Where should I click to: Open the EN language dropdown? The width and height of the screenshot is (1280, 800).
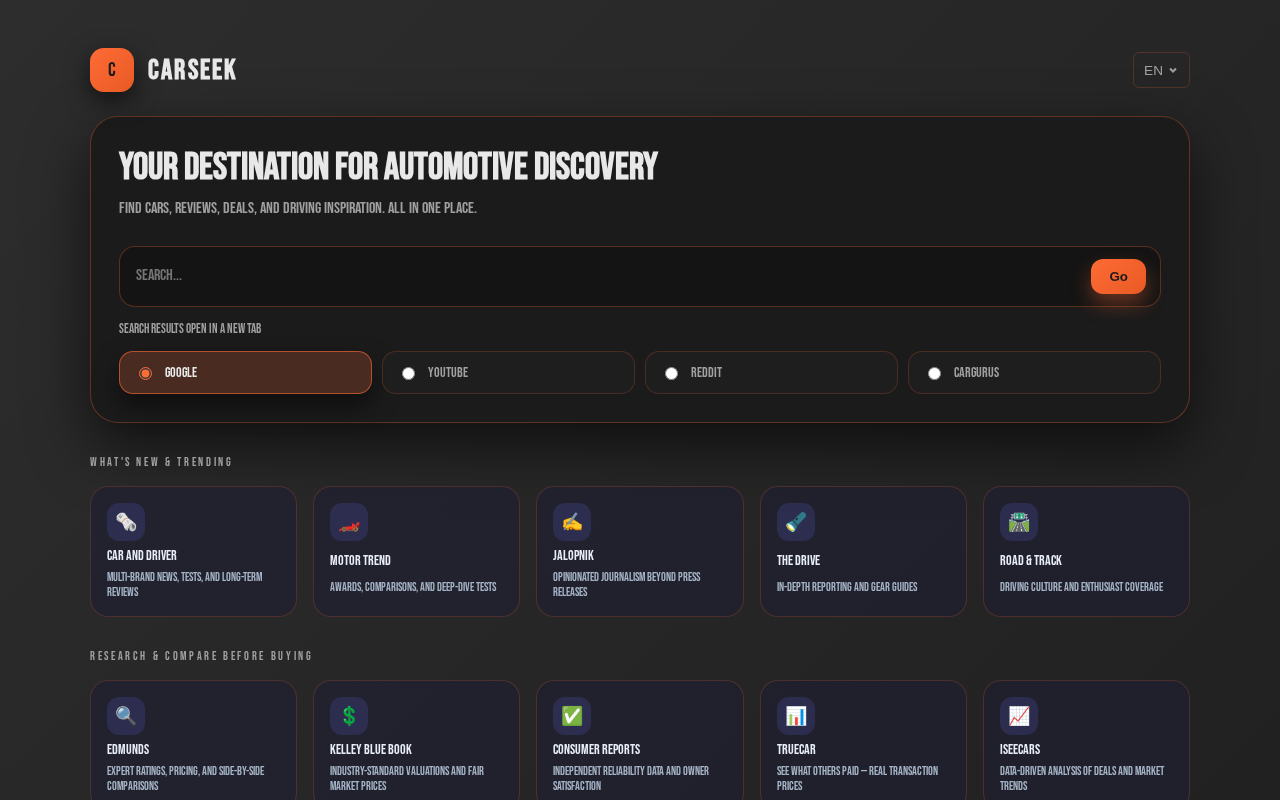tap(1161, 70)
